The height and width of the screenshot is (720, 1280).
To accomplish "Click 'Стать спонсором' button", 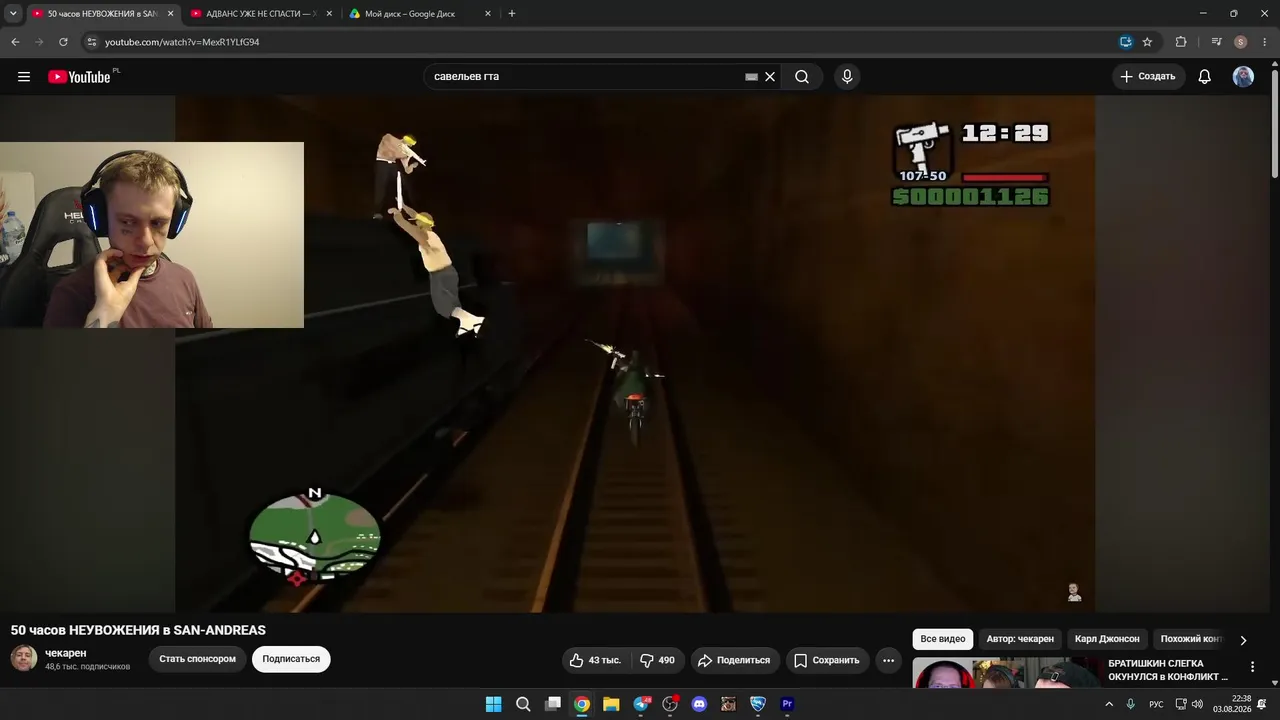I will pos(197,660).
